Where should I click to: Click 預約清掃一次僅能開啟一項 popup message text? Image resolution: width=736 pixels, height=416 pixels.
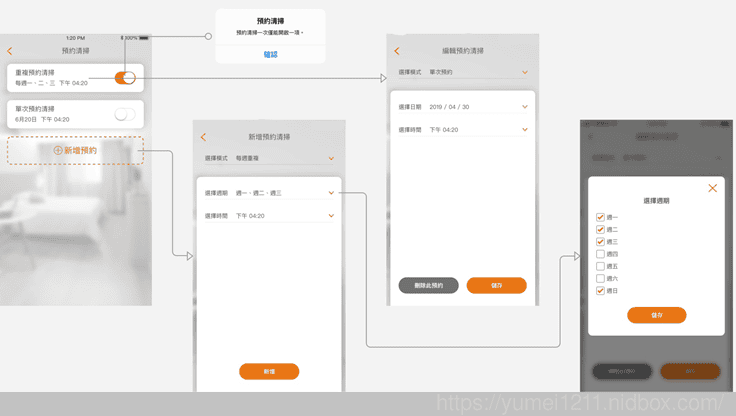point(270,33)
